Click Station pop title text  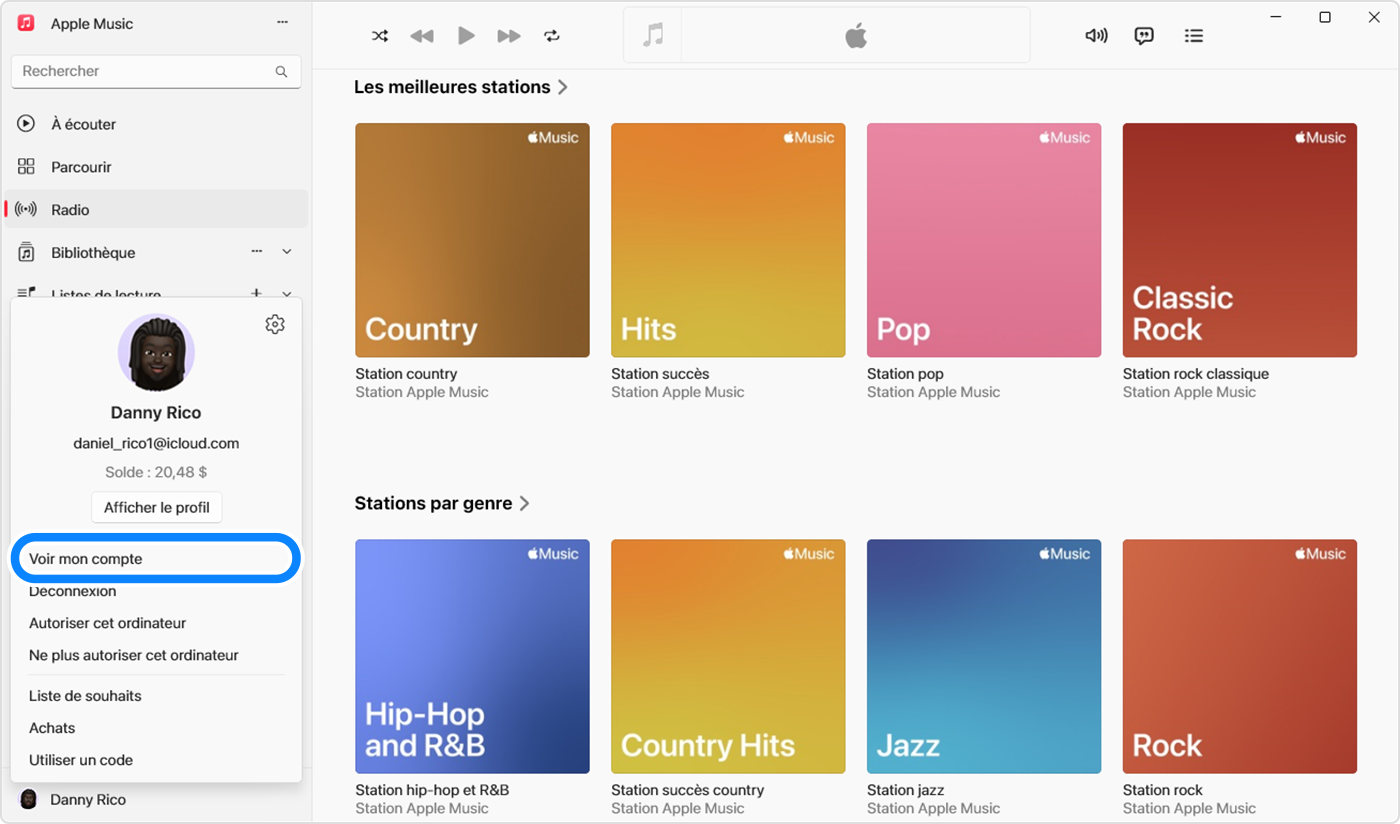point(905,374)
